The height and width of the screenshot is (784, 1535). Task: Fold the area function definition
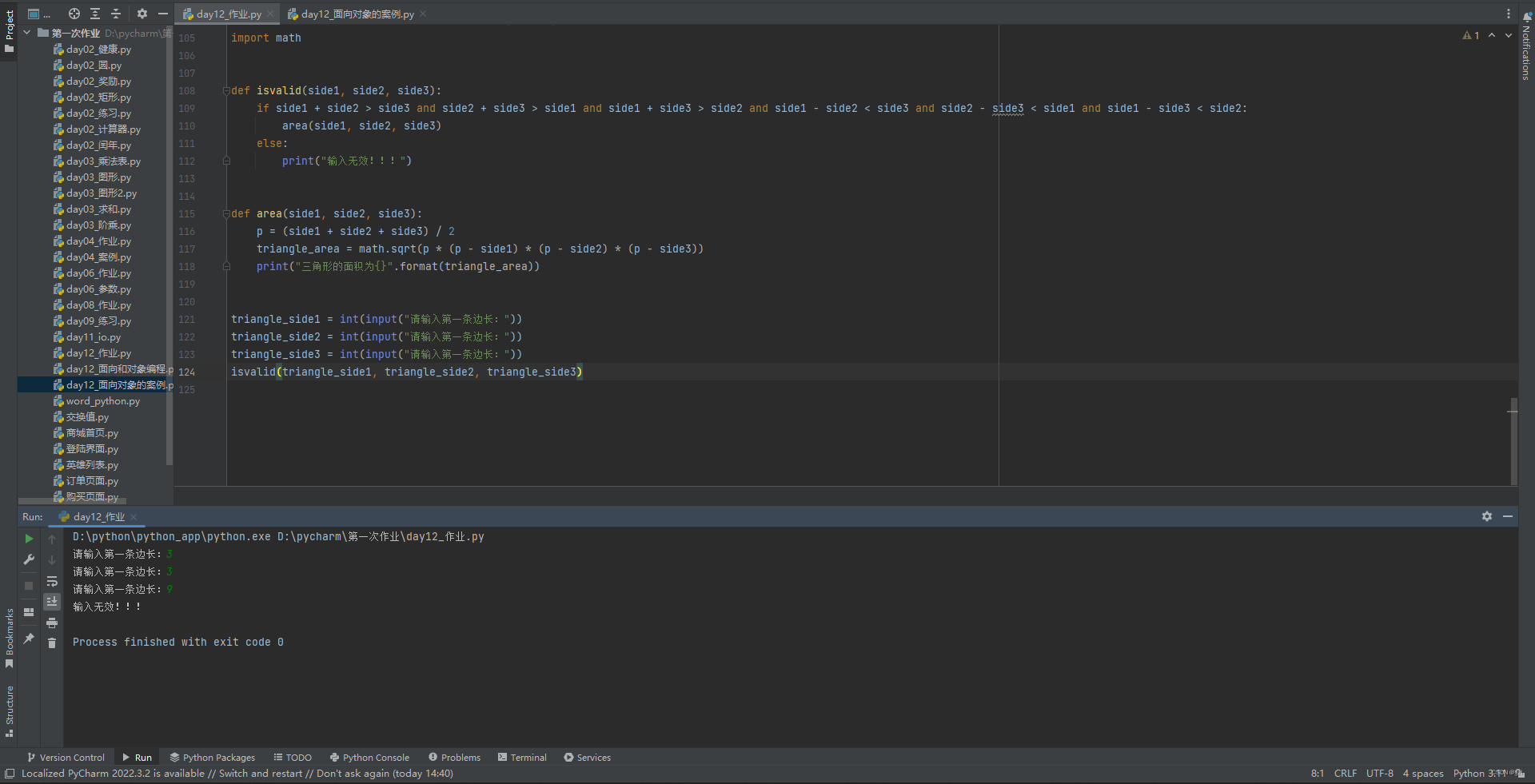click(x=226, y=213)
